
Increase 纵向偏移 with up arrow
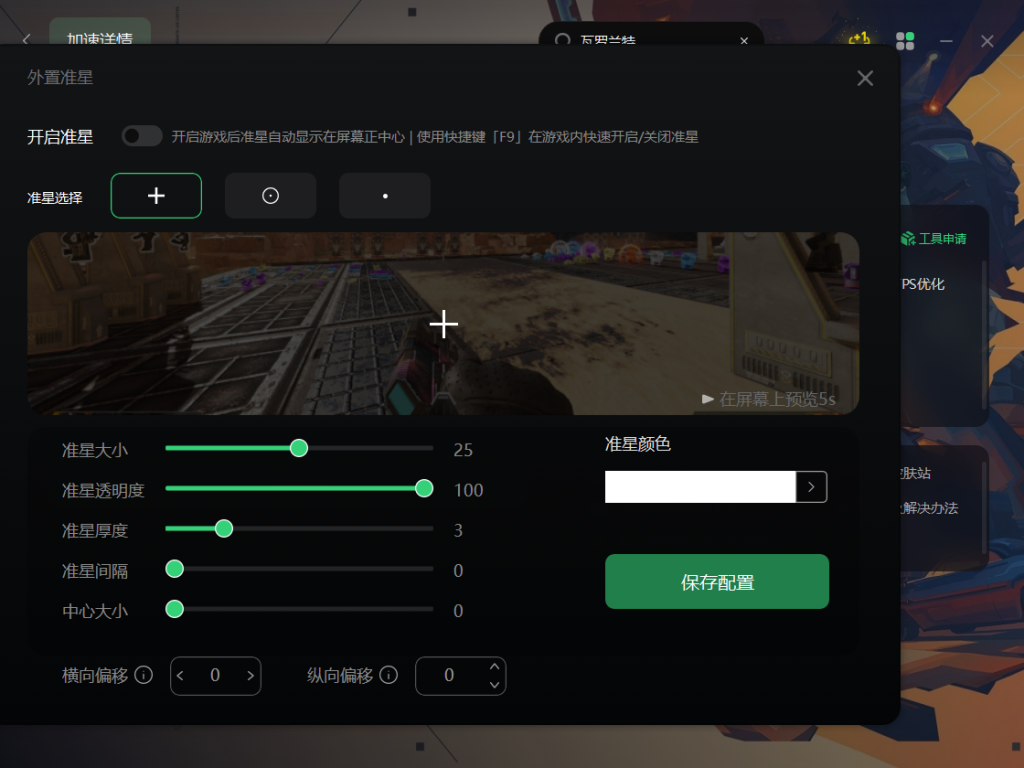494,667
